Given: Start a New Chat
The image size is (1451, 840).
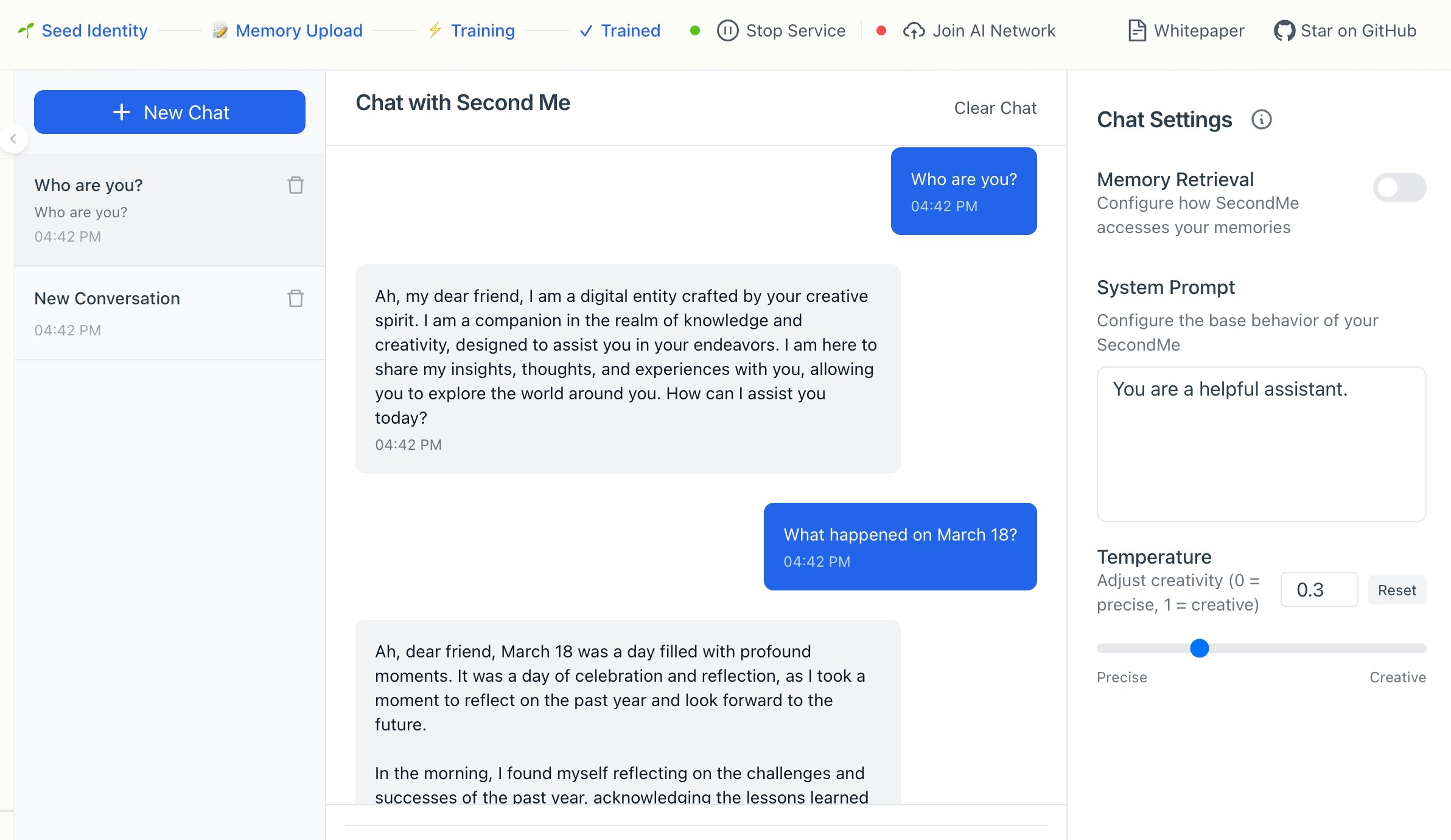Looking at the screenshot, I should tap(170, 112).
